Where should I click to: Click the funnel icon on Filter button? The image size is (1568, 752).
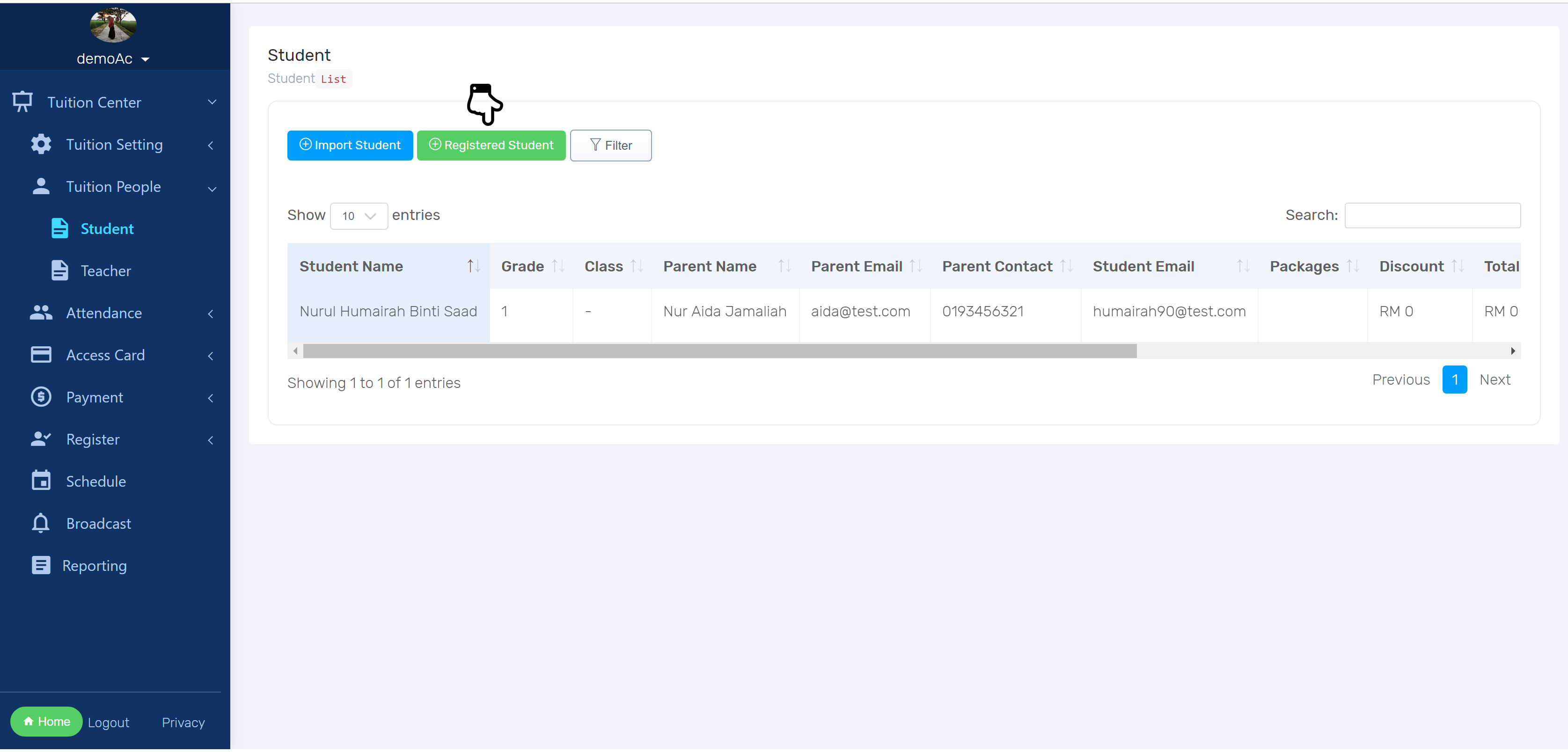point(595,145)
